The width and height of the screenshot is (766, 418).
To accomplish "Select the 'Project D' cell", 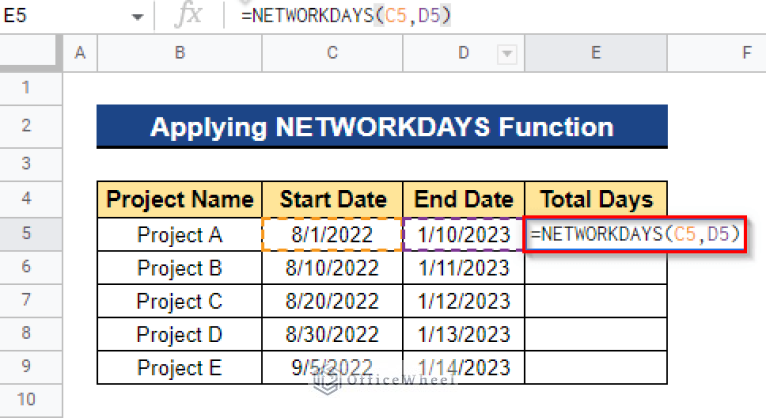I will pyautogui.click(x=180, y=334).
